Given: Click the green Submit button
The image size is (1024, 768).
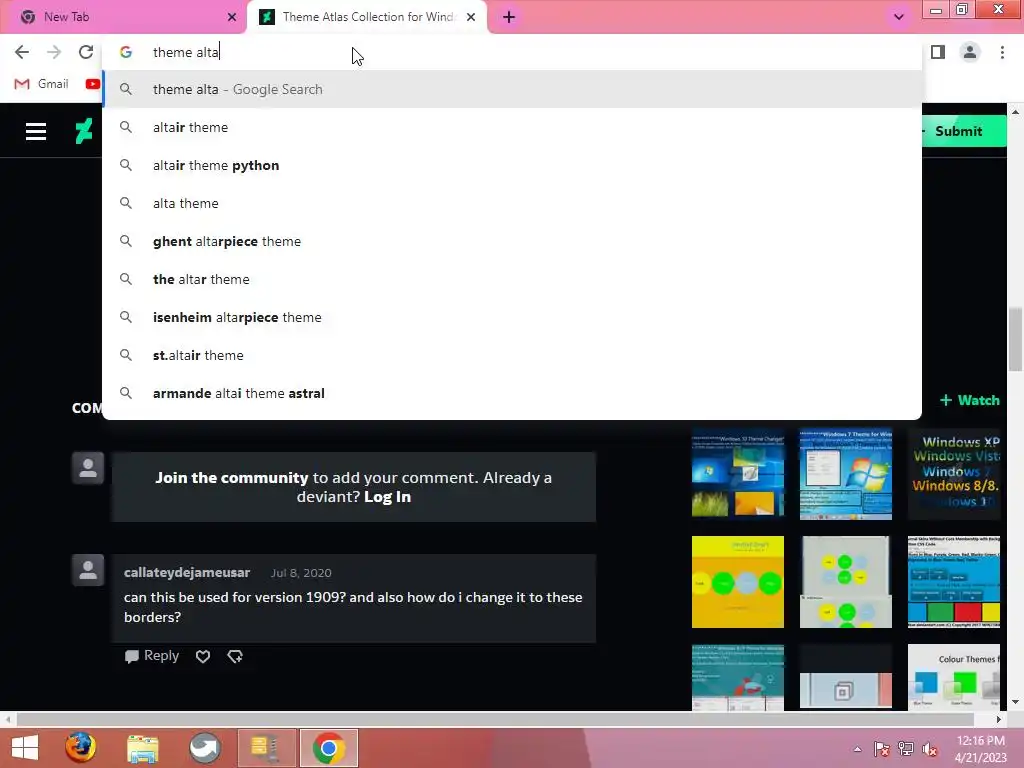Looking at the screenshot, I should [x=964, y=131].
